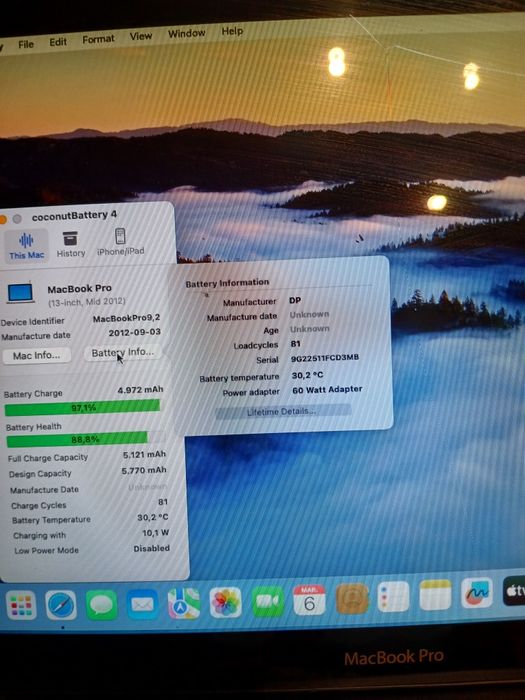Screen dimensions: 525x700
Task: Open the Window menu
Action: pos(187,33)
